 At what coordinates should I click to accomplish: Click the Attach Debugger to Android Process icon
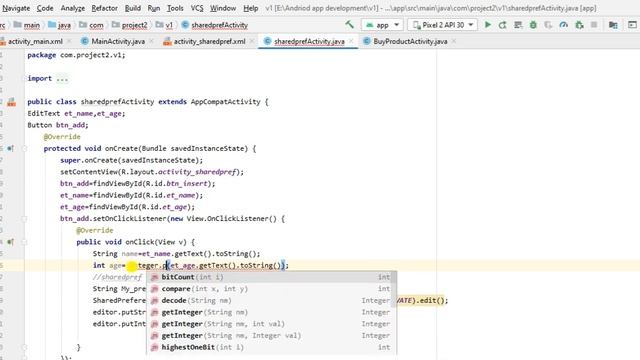tap(579, 25)
